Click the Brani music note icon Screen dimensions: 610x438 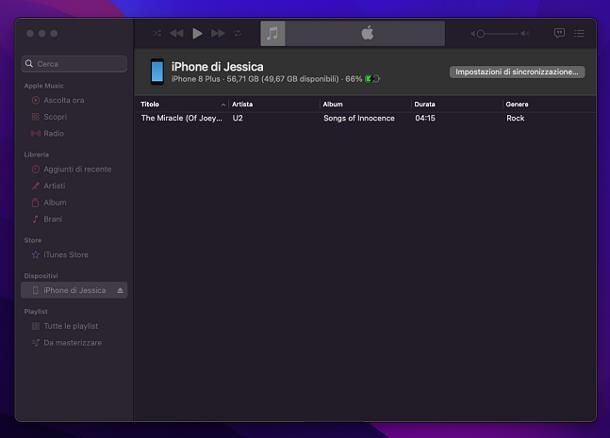[35, 219]
